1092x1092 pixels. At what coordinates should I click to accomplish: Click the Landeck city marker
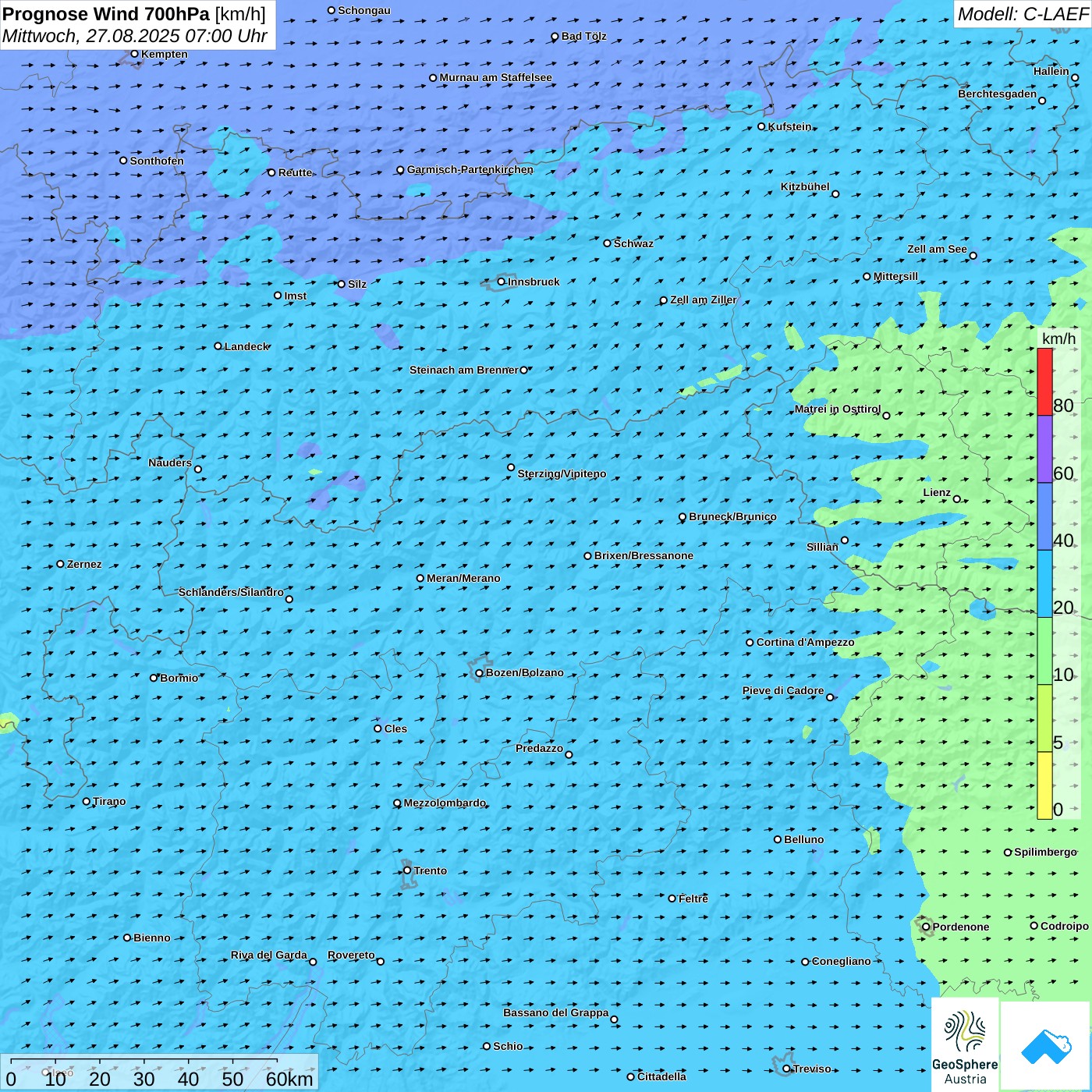pos(218,346)
